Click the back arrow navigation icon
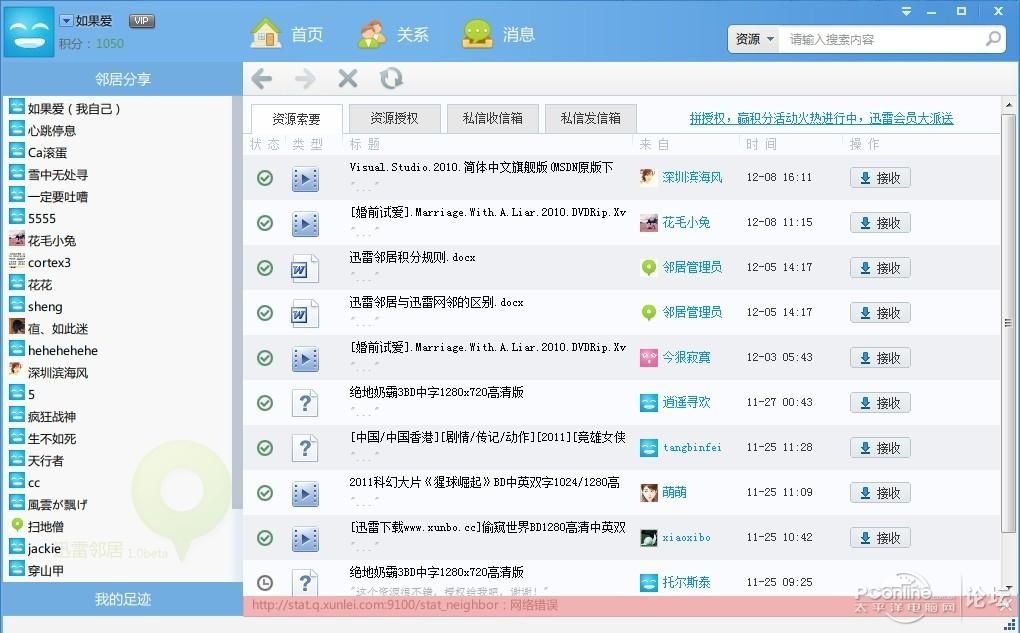Viewport: 1020px width, 633px height. pyautogui.click(x=261, y=79)
